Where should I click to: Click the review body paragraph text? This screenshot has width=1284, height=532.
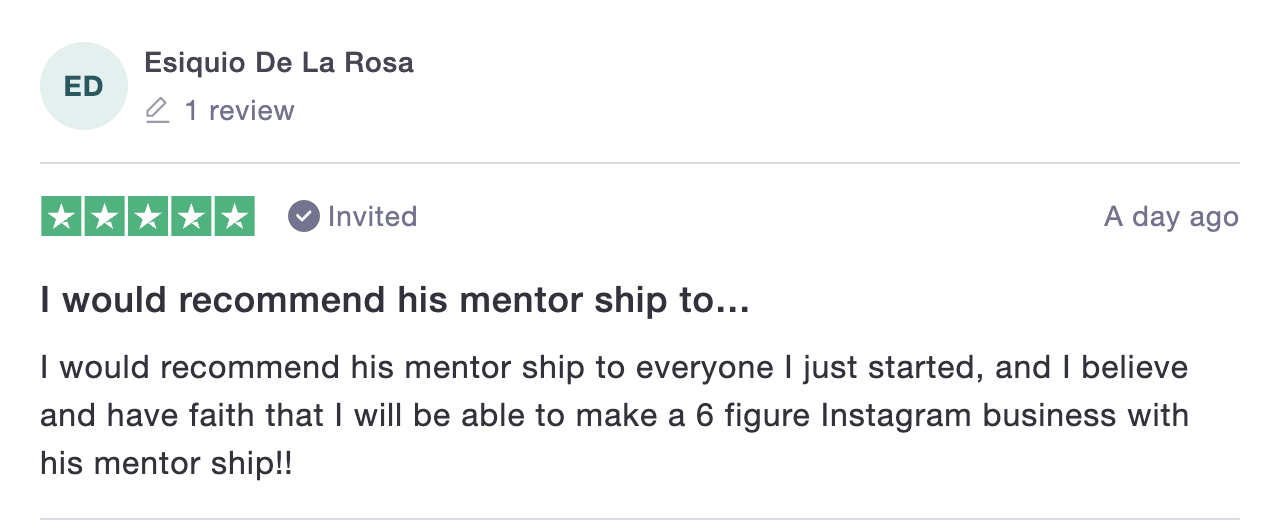614,415
